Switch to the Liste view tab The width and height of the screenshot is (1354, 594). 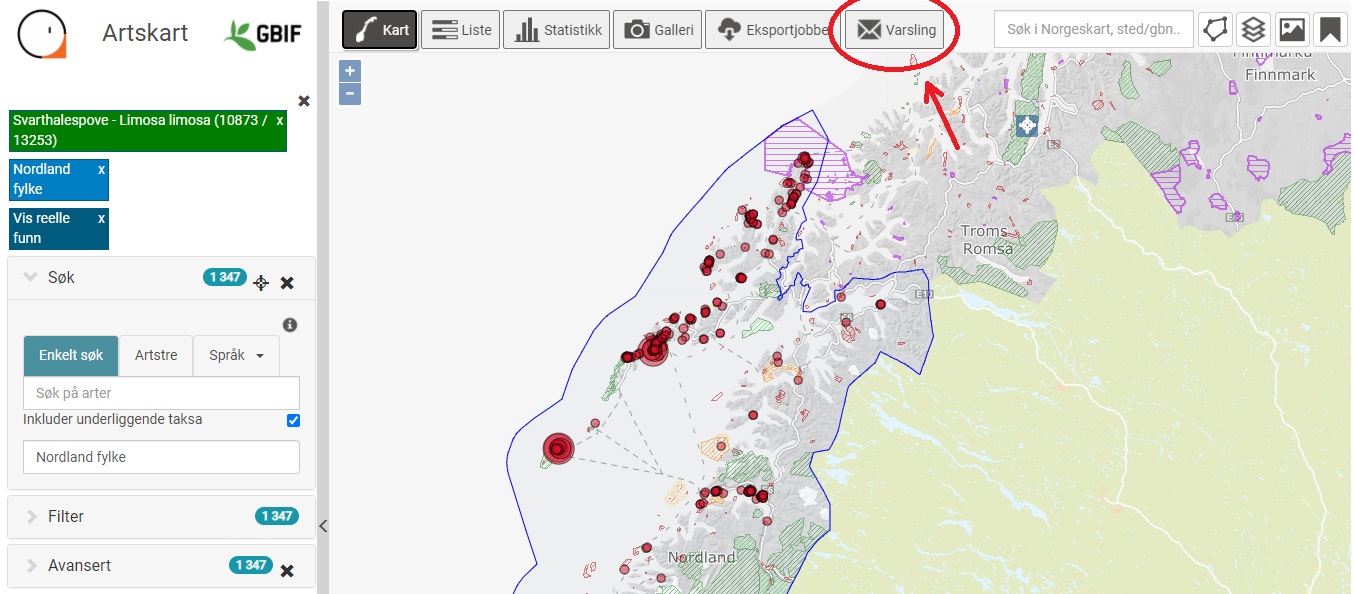click(x=461, y=30)
